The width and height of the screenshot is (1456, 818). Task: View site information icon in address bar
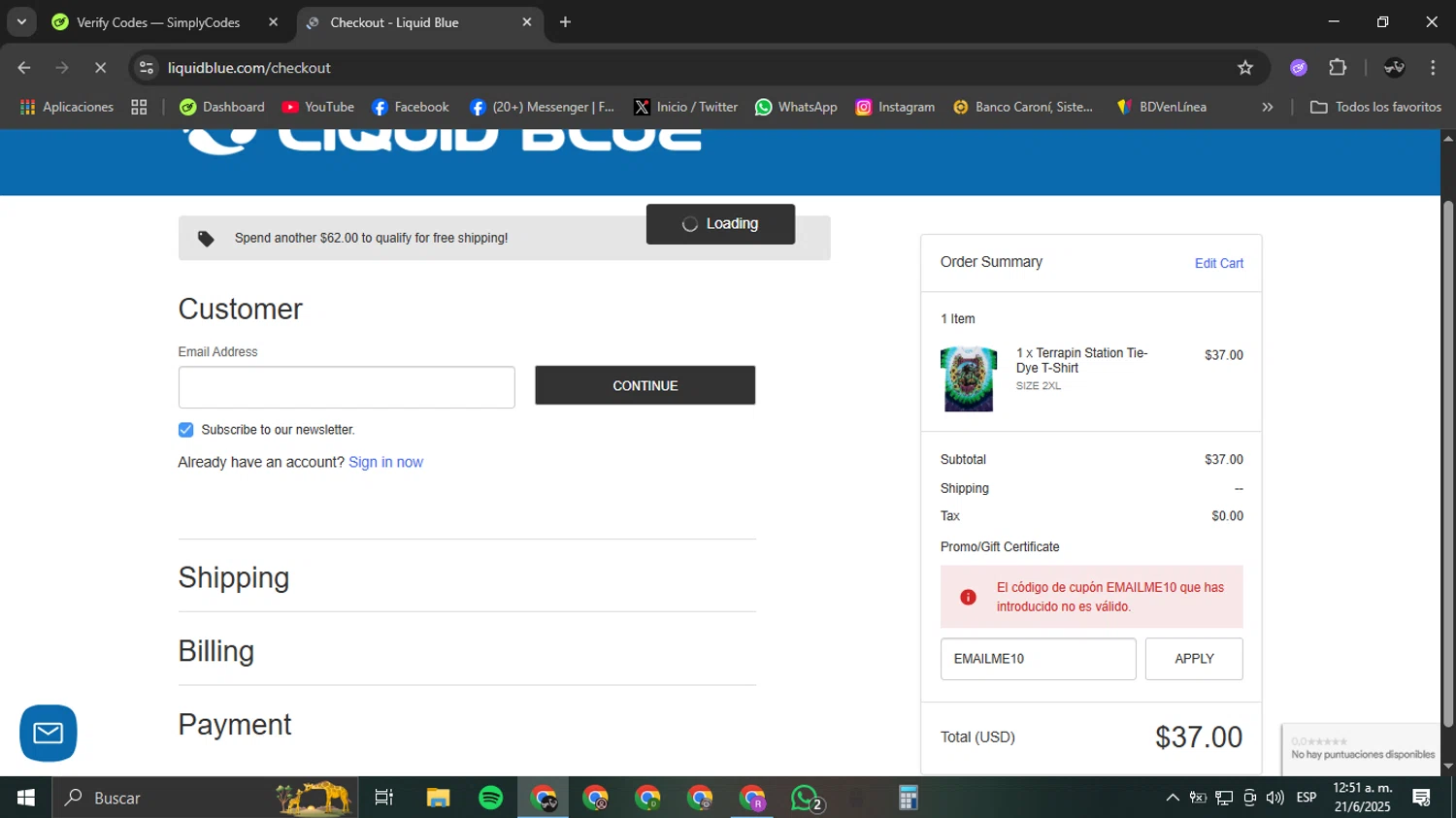[x=147, y=68]
